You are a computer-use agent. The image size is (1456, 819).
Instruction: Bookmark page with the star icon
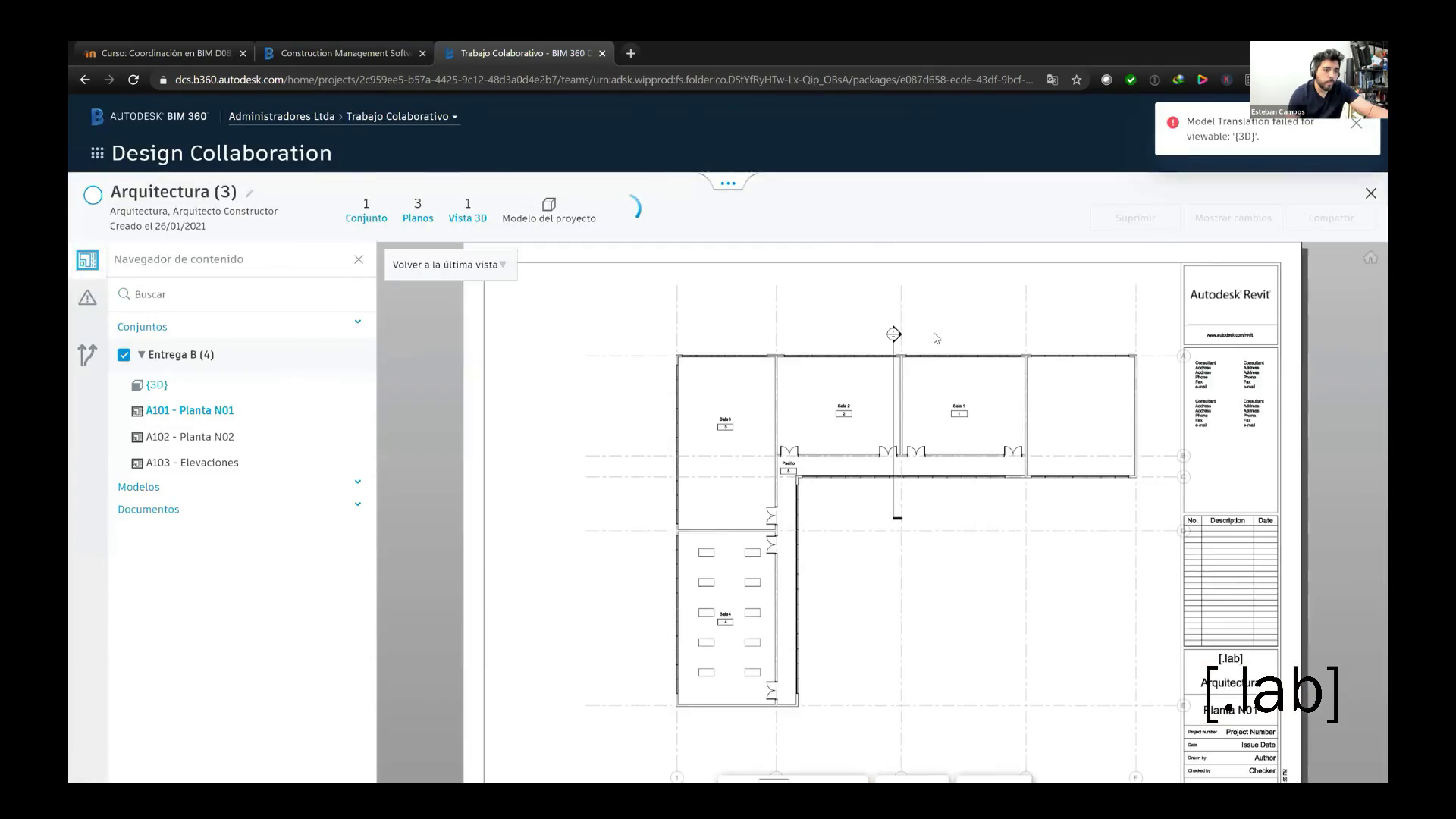pyautogui.click(x=1076, y=80)
